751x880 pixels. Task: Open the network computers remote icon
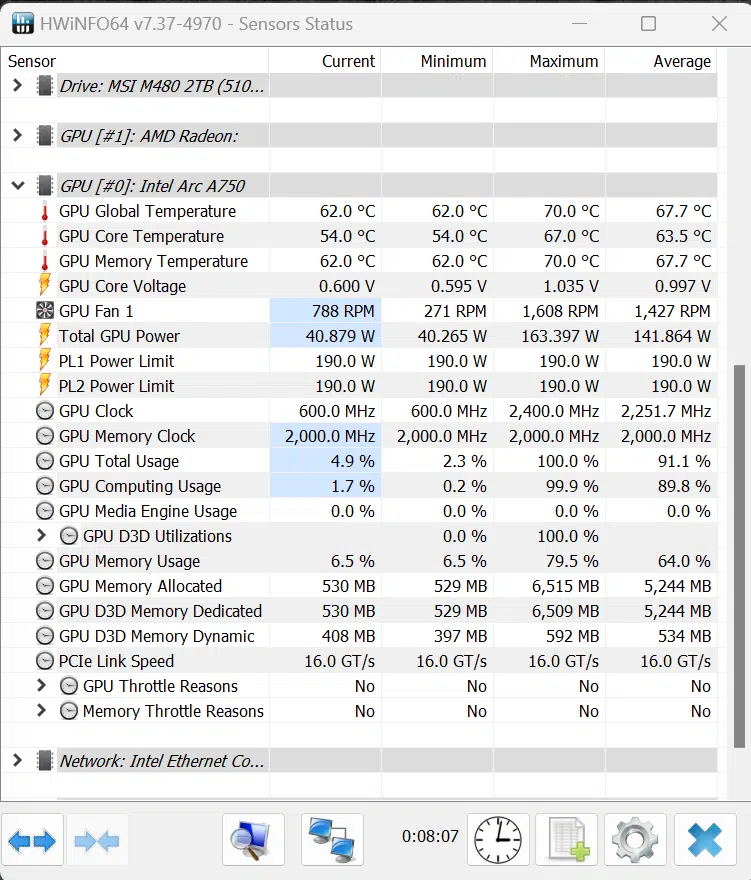pyautogui.click(x=332, y=840)
